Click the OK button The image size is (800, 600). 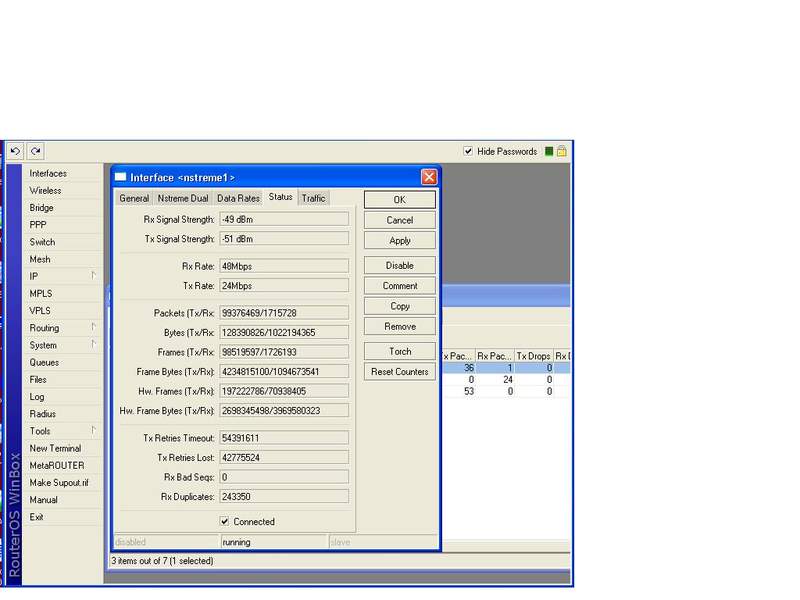click(399, 199)
